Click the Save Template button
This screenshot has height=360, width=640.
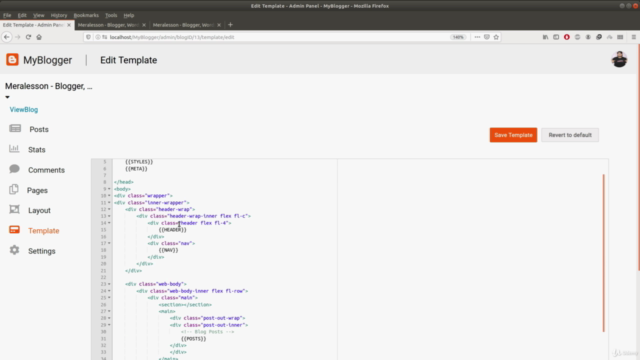point(513,135)
